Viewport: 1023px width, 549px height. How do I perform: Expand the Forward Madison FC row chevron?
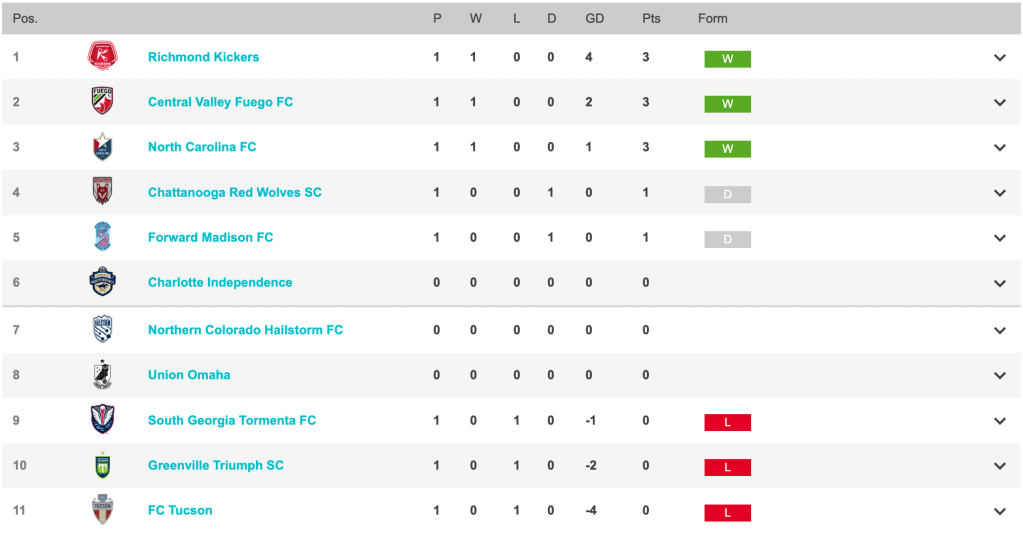pos(1000,238)
